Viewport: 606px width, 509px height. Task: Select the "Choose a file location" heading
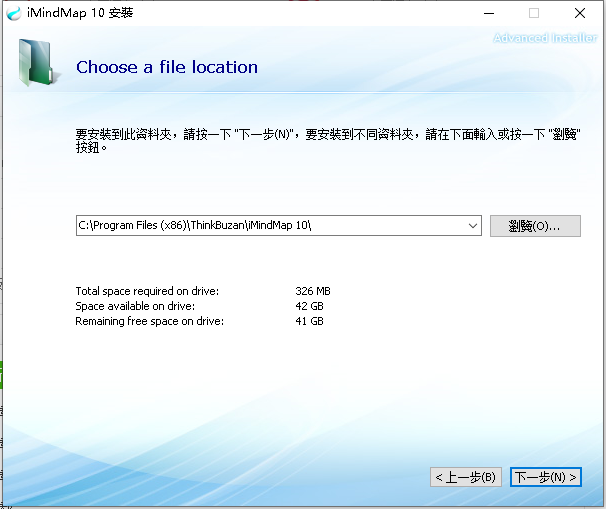coord(167,67)
